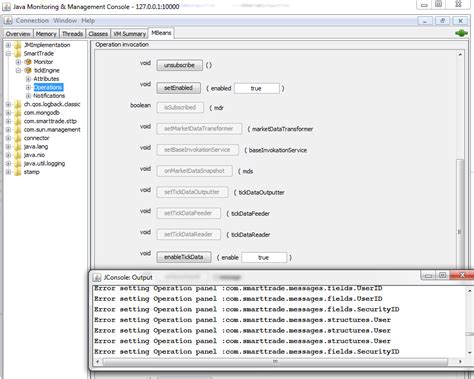The height and width of the screenshot is (379, 474).
Task: Click the enabled parameter input field
Action: pos(257,88)
